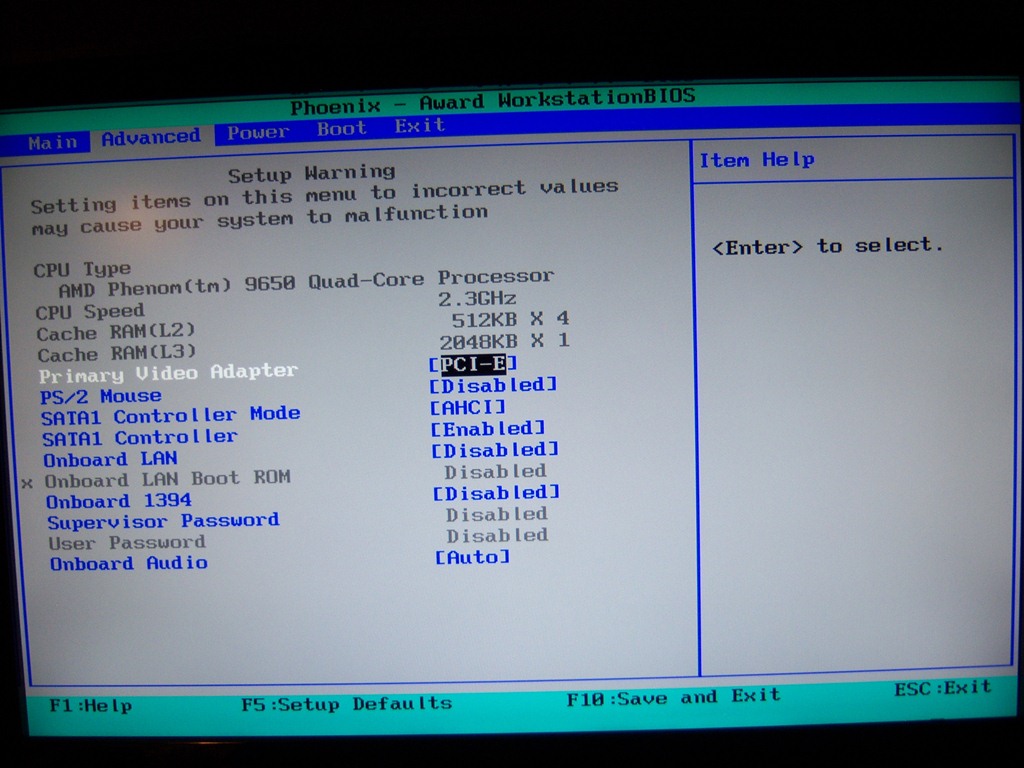
Task: Change the Onboard LAN Disabled value
Action: tap(495, 450)
